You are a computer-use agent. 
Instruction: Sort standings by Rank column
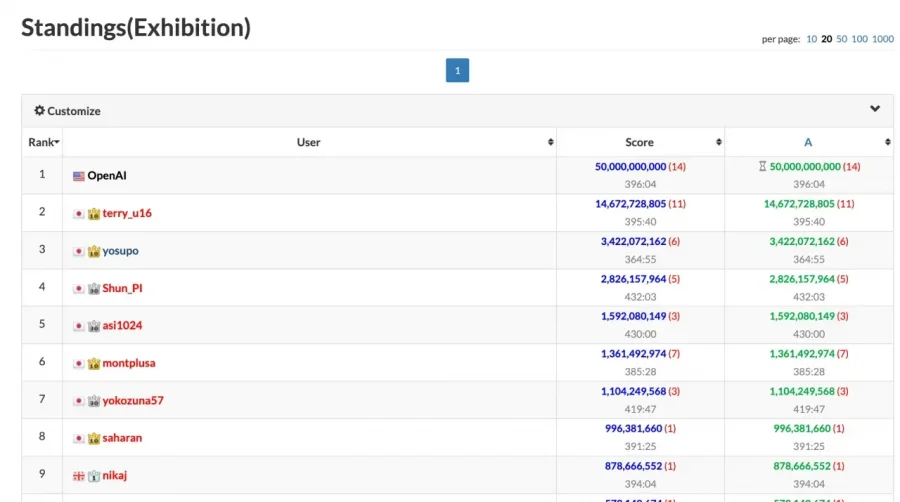tap(44, 142)
